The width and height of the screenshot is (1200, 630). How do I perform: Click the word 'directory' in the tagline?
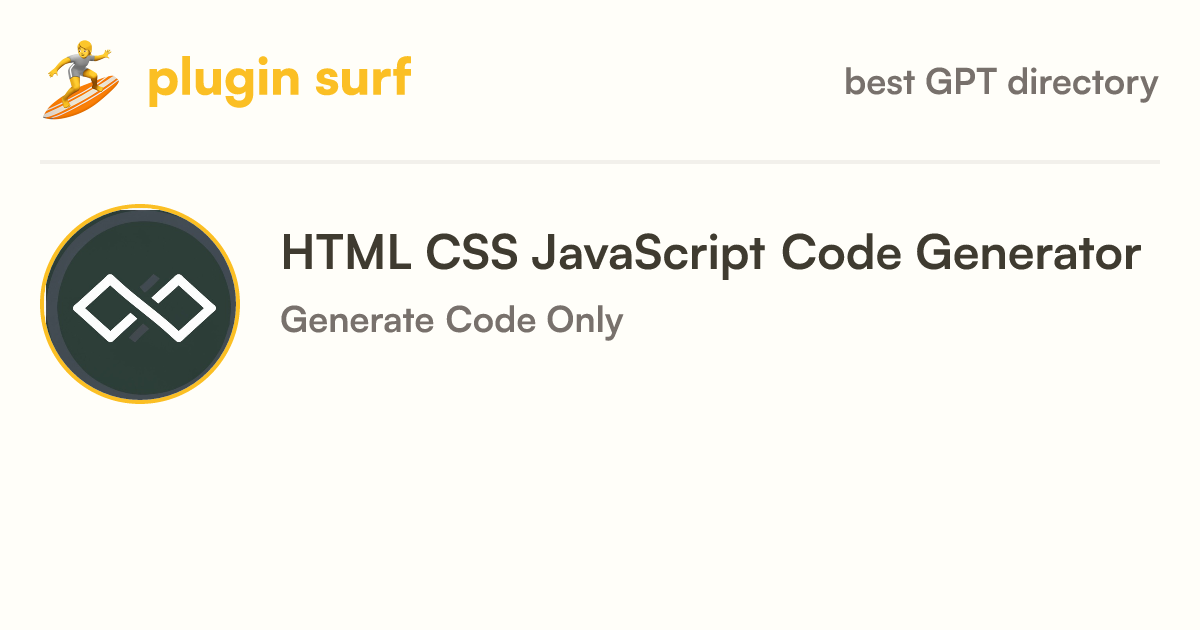point(1083,82)
